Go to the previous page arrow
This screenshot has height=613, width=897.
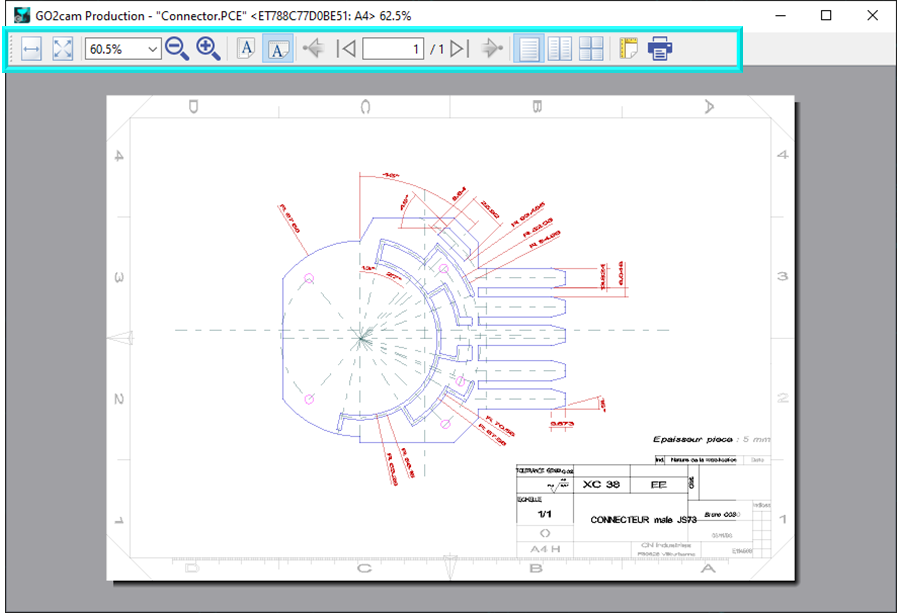313,49
